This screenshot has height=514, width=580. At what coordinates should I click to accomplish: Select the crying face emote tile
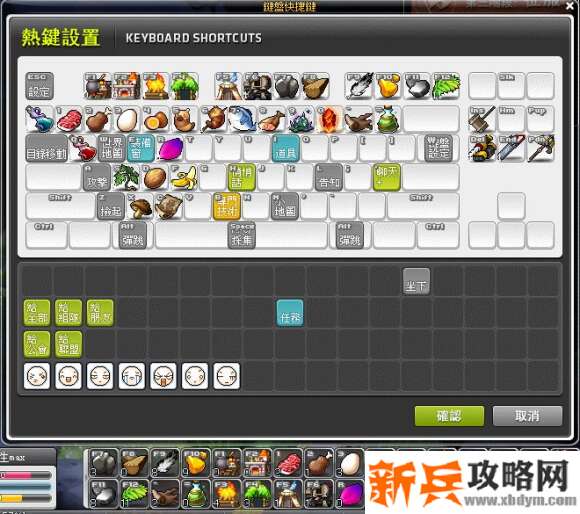[x=132, y=376]
